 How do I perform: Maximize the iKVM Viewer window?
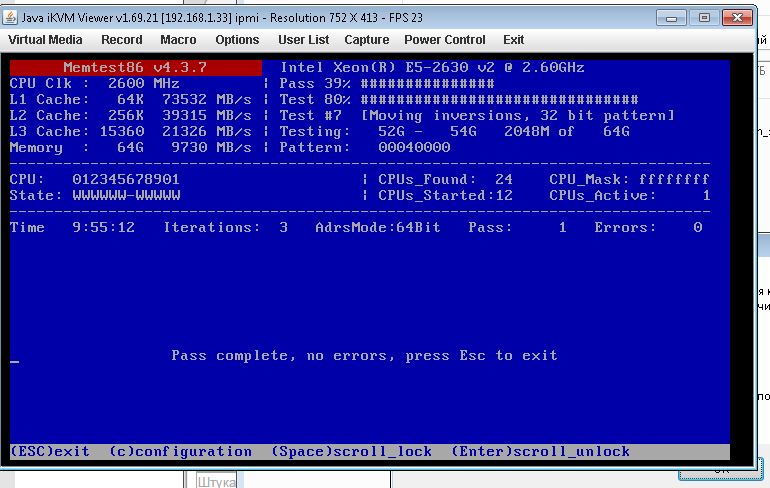(703, 17)
